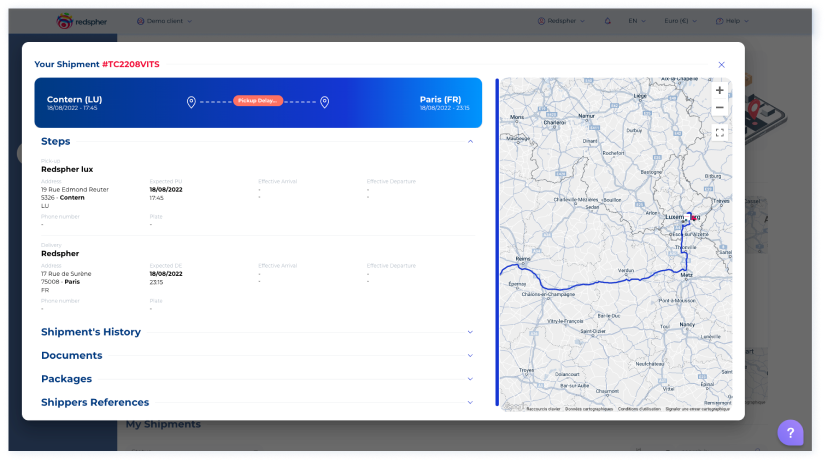Click shipment number #TC2208VITS
The image size is (826, 461).
(131, 64)
